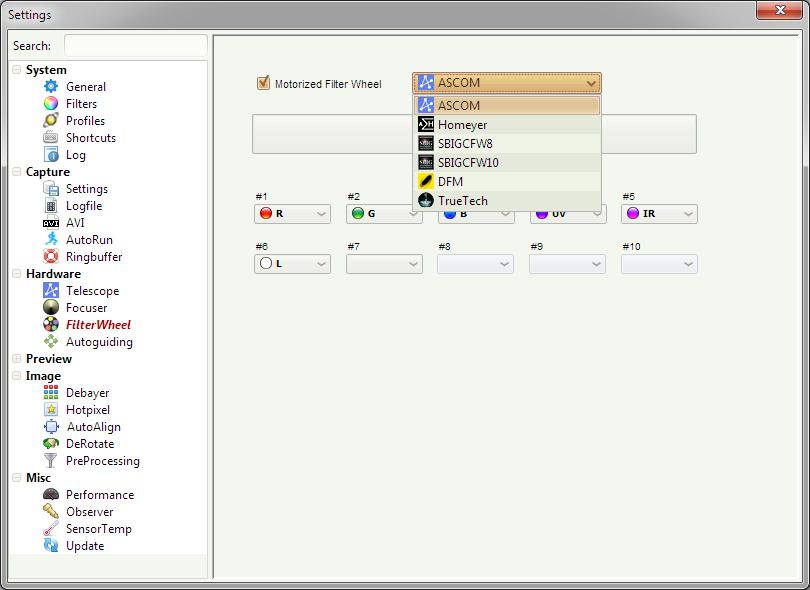Viewport: 810px width, 590px height.
Task: Uncheck Motorized Filter Wheel checkbox
Action: coord(263,83)
